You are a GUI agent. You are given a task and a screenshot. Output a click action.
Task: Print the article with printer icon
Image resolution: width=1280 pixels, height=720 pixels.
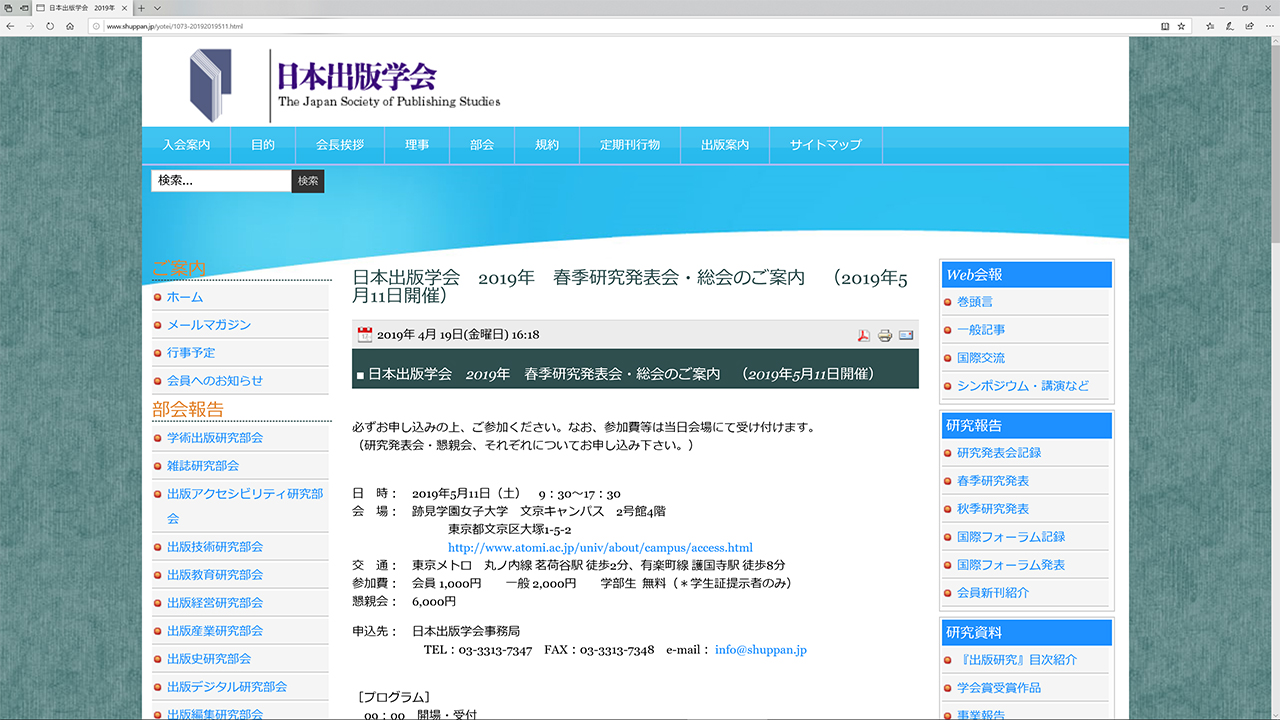coord(885,335)
